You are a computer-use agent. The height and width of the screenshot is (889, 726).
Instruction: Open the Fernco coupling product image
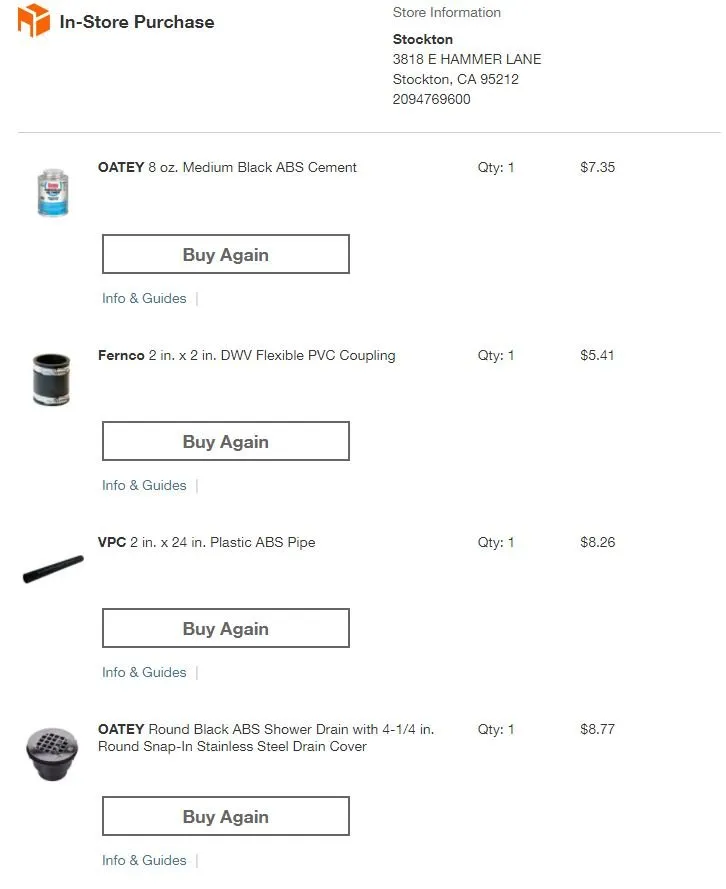(52, 379)
